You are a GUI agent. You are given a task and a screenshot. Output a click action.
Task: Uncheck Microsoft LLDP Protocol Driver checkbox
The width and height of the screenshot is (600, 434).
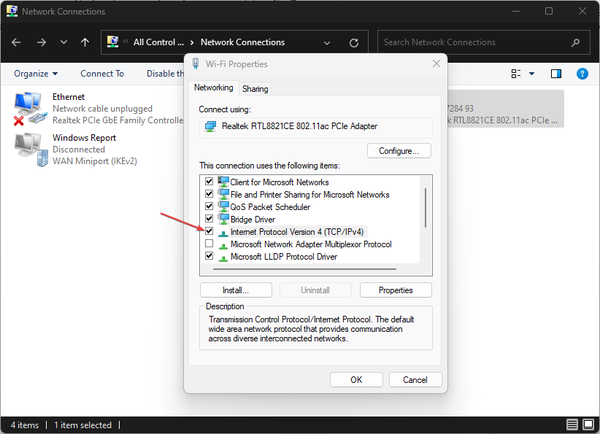pyautogui.click(x=209, y=256)
